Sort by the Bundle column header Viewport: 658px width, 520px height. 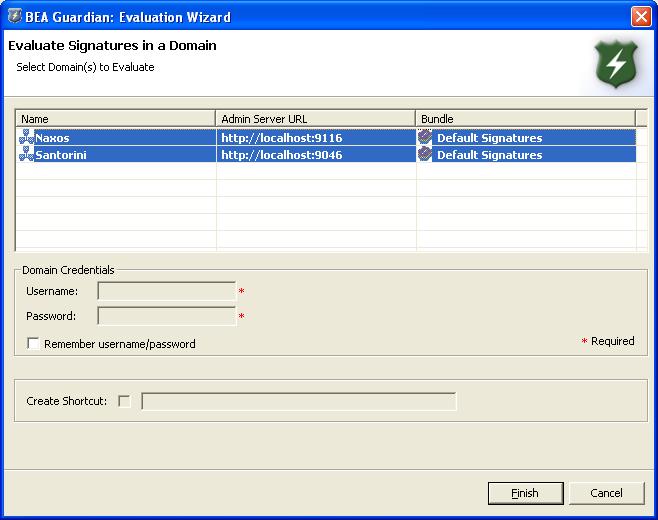pyautogui.click(x=525, y=119)
